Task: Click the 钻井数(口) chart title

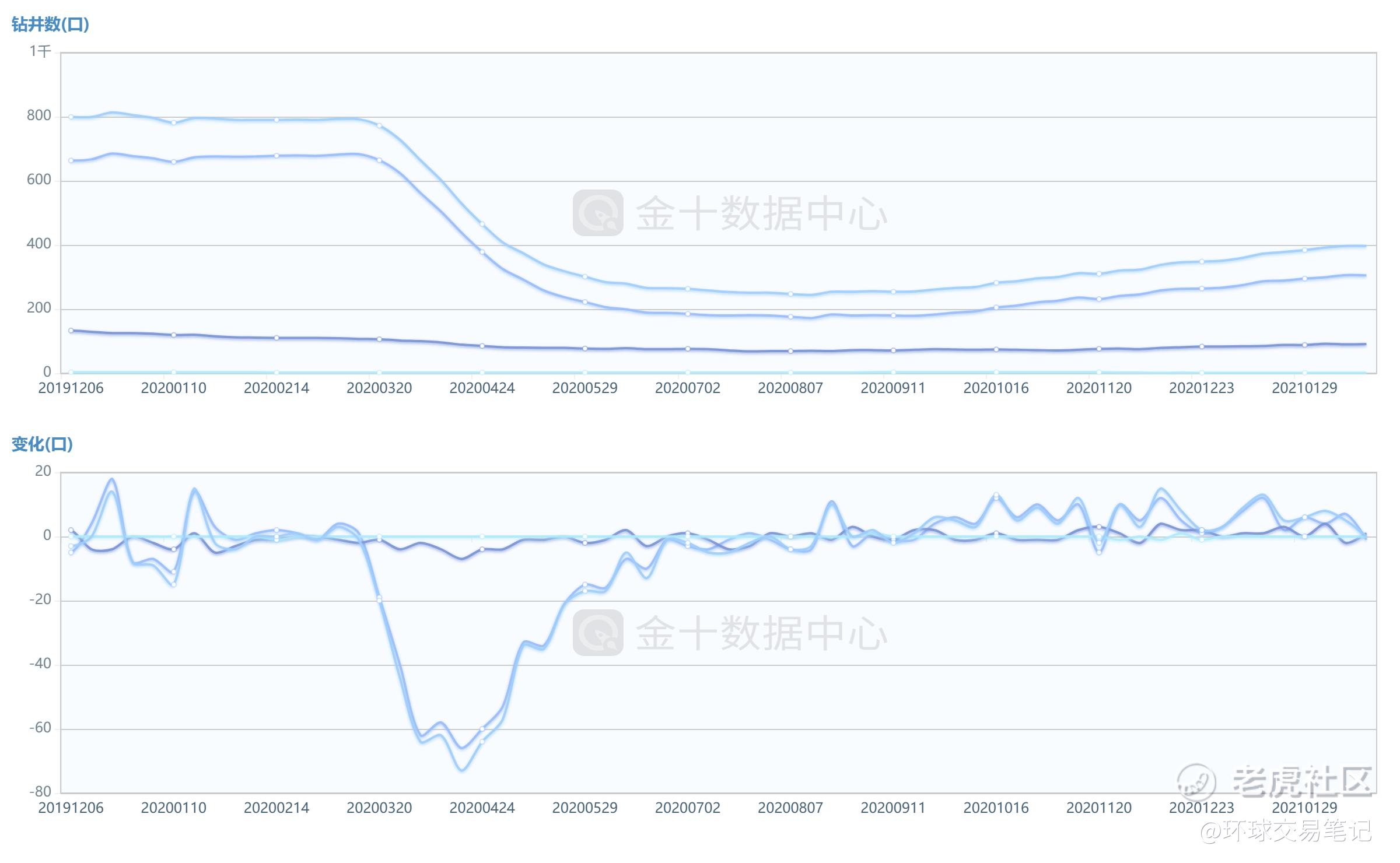Action: pos(50,24)
